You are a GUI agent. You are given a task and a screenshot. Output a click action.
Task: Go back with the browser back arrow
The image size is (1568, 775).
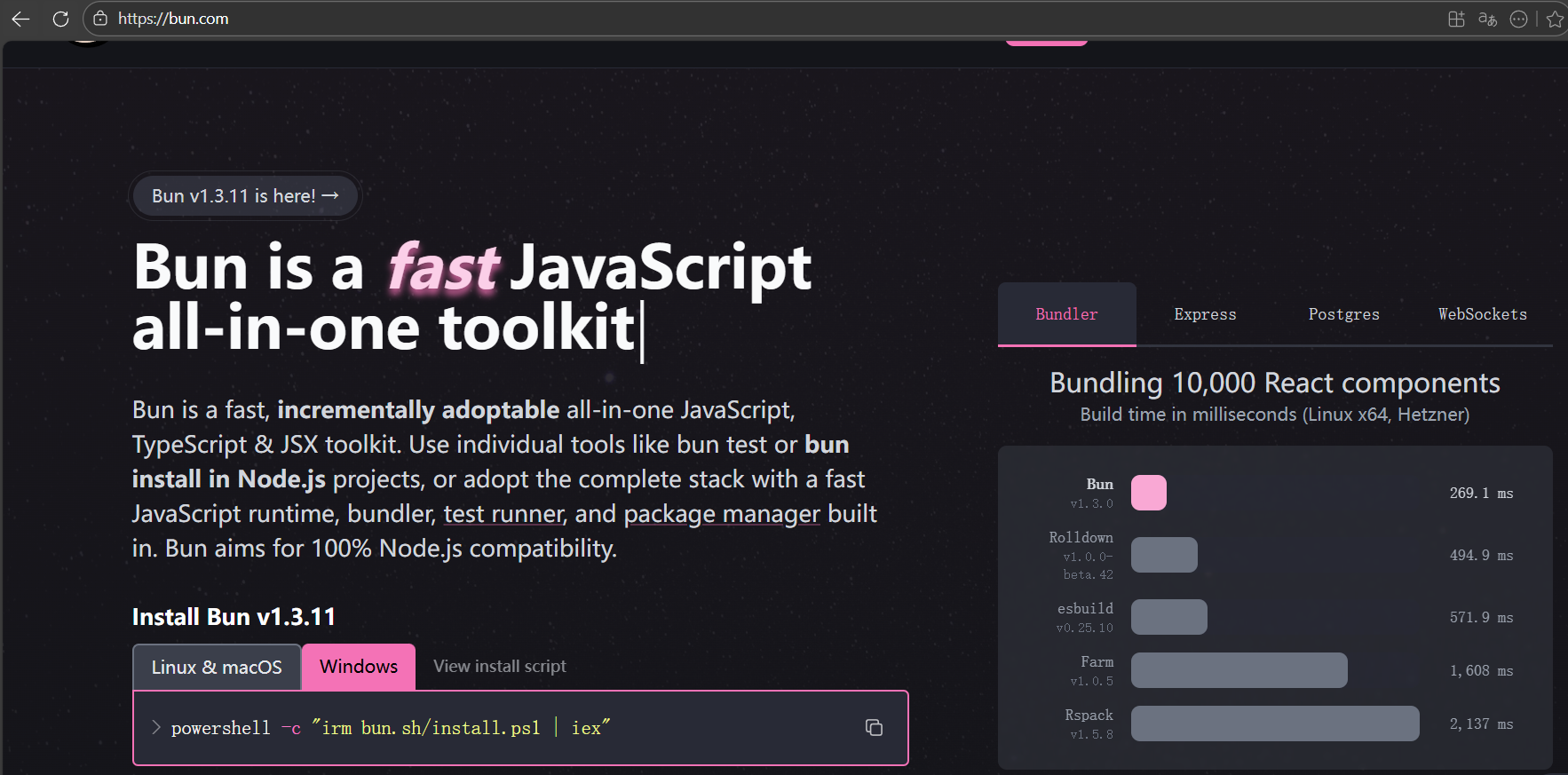[20, 19]
